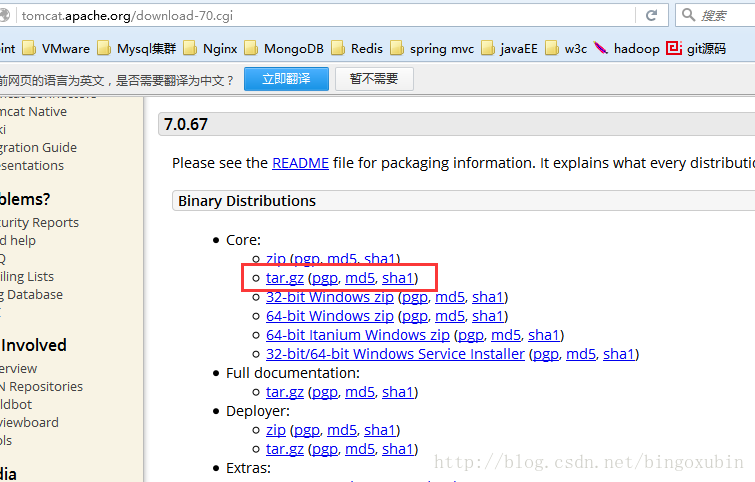Viewport: 755px width, 482px height.
Task: Click the search magnifier icon
Action: point(689,15)
